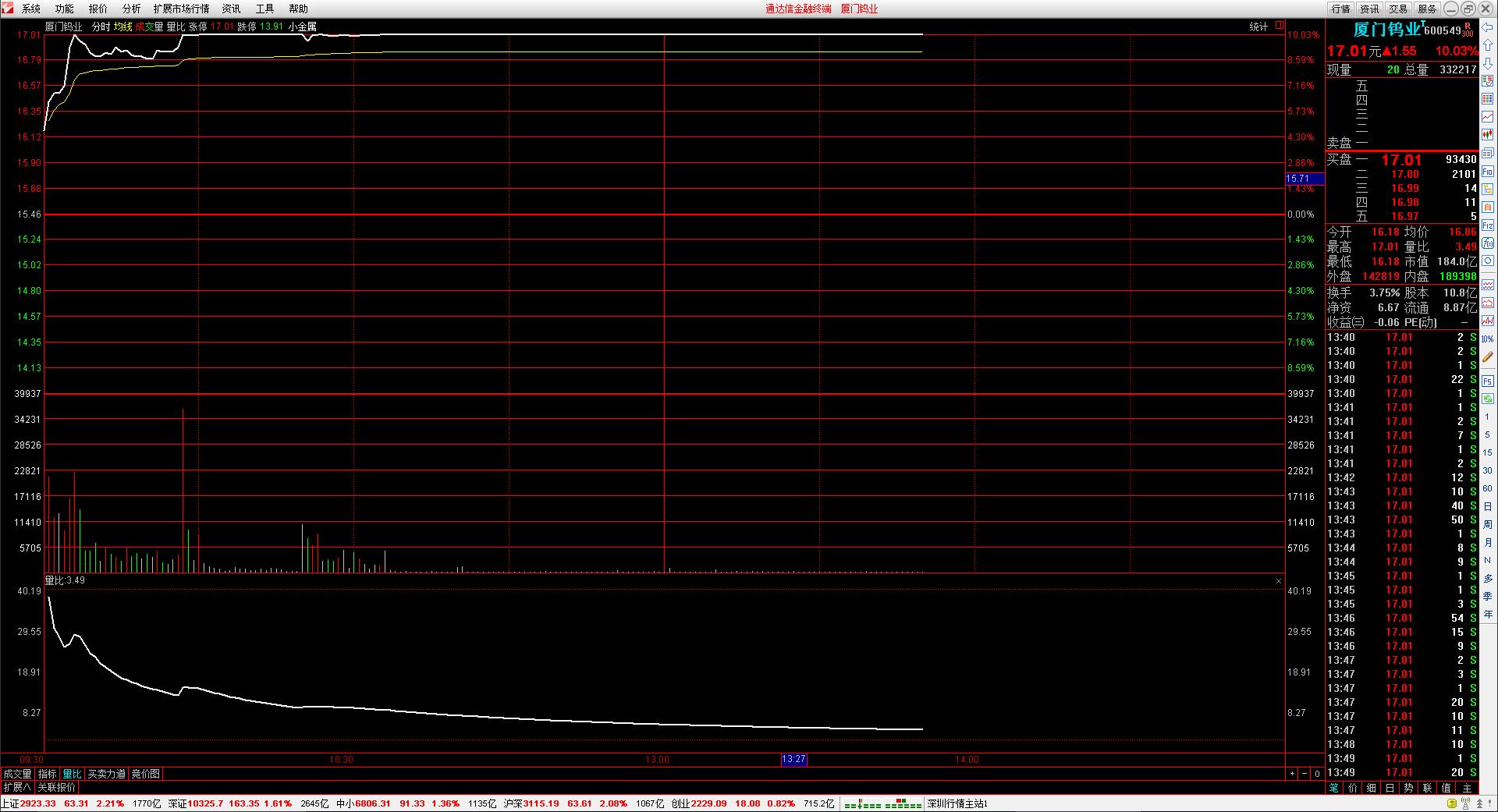This screenshot has width=1498, height=812.
Task: Switch chart period to 日 (daily)
Action: 1488,506
